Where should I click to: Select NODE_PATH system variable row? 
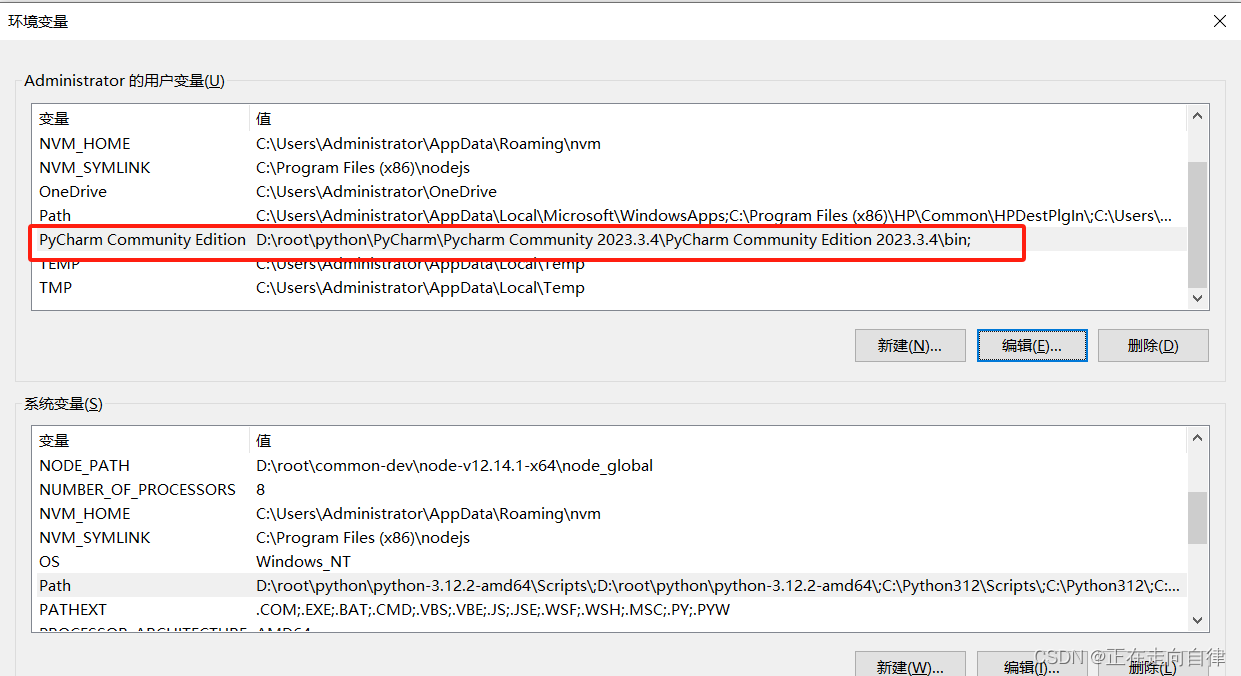(x=85, y=466)
